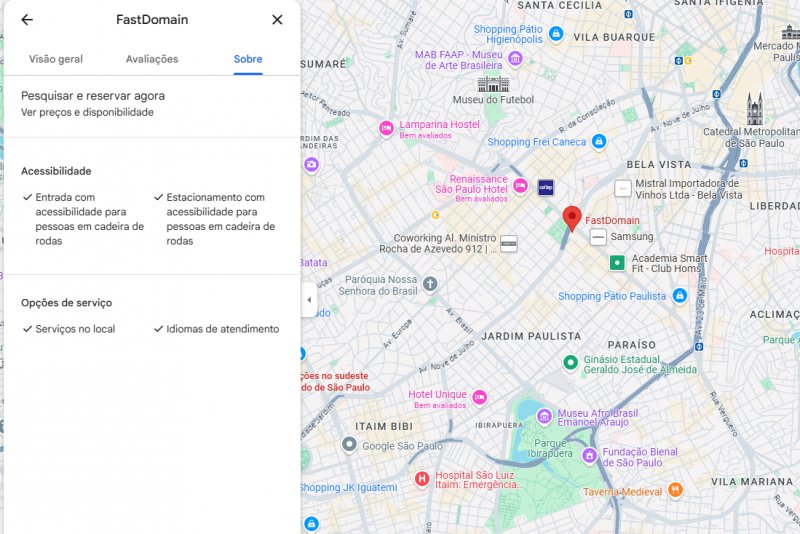The width and height of the screenshot is (800, 534).
Task: Switch to the Visão geral tab
Action: (56, 59)
